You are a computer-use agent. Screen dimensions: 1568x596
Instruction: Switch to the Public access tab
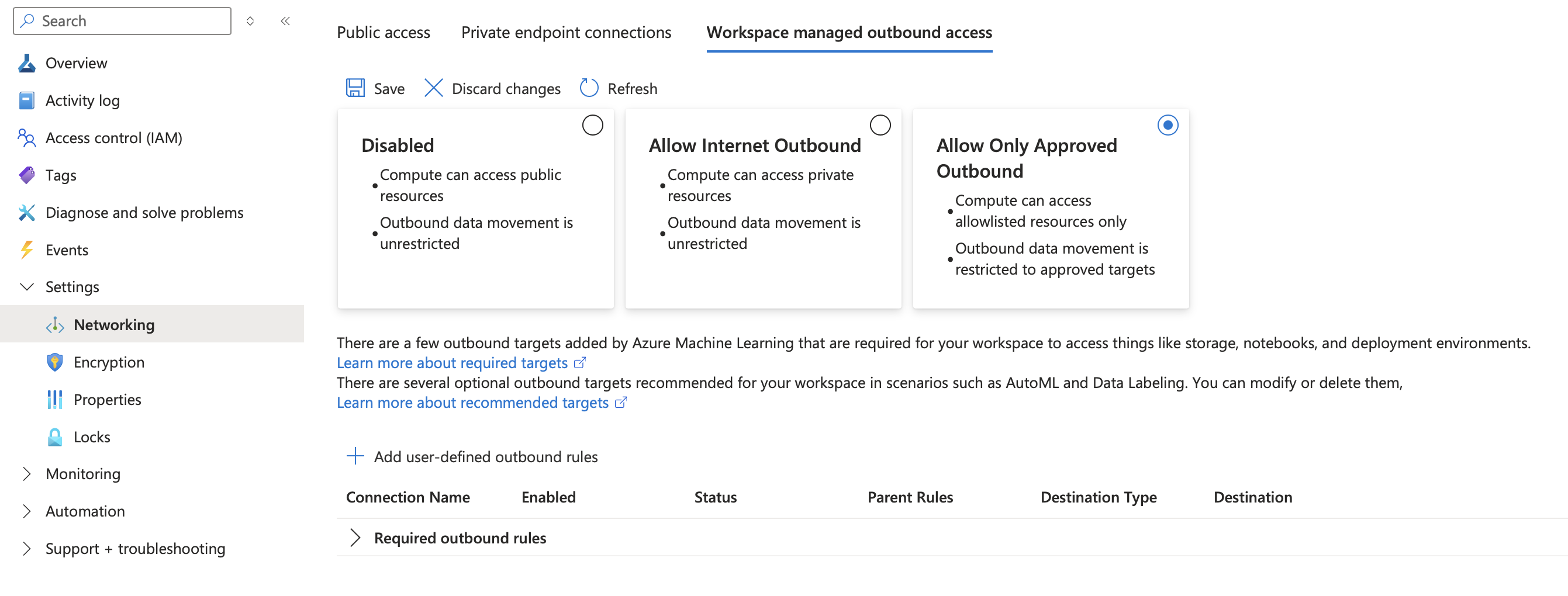pos(384,32)
